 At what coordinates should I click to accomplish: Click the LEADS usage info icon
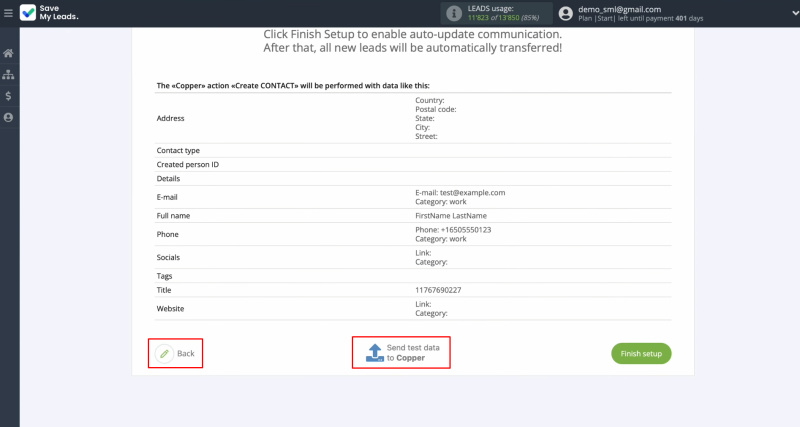tap(455, 13)
